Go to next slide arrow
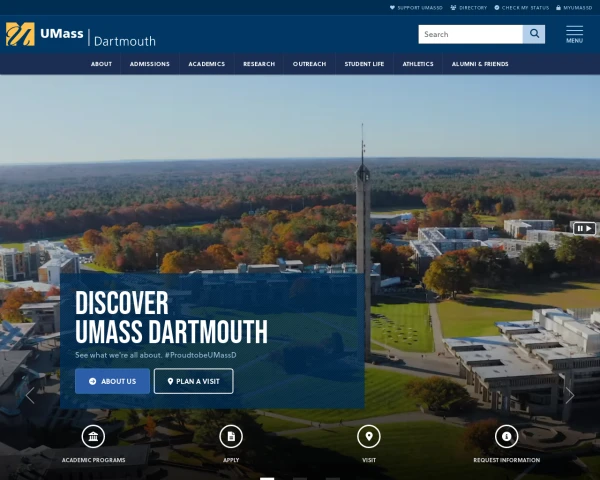This screenshot has width=600, height=480. 570,395
